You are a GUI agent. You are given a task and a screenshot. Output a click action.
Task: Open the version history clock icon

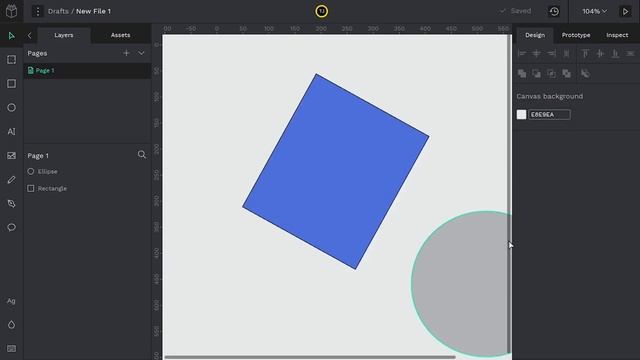pyautogui.click(x=554, y=11)
